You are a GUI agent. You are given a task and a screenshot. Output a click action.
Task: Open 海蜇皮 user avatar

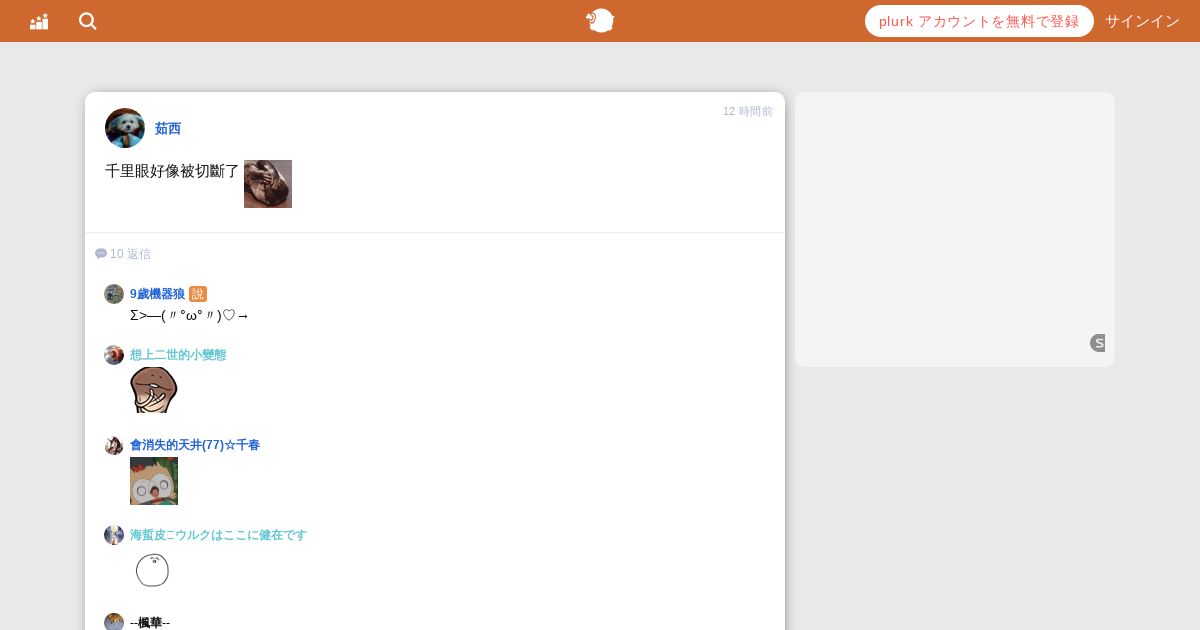coord(114,535)
